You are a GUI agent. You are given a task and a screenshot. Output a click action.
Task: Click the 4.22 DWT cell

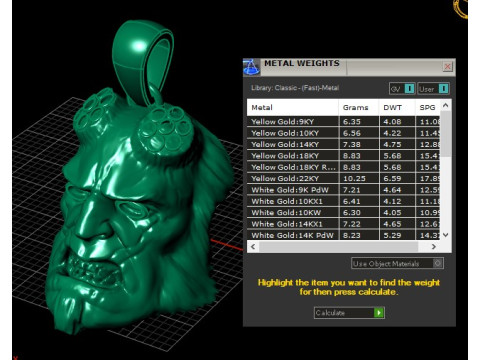pos(397,133)
